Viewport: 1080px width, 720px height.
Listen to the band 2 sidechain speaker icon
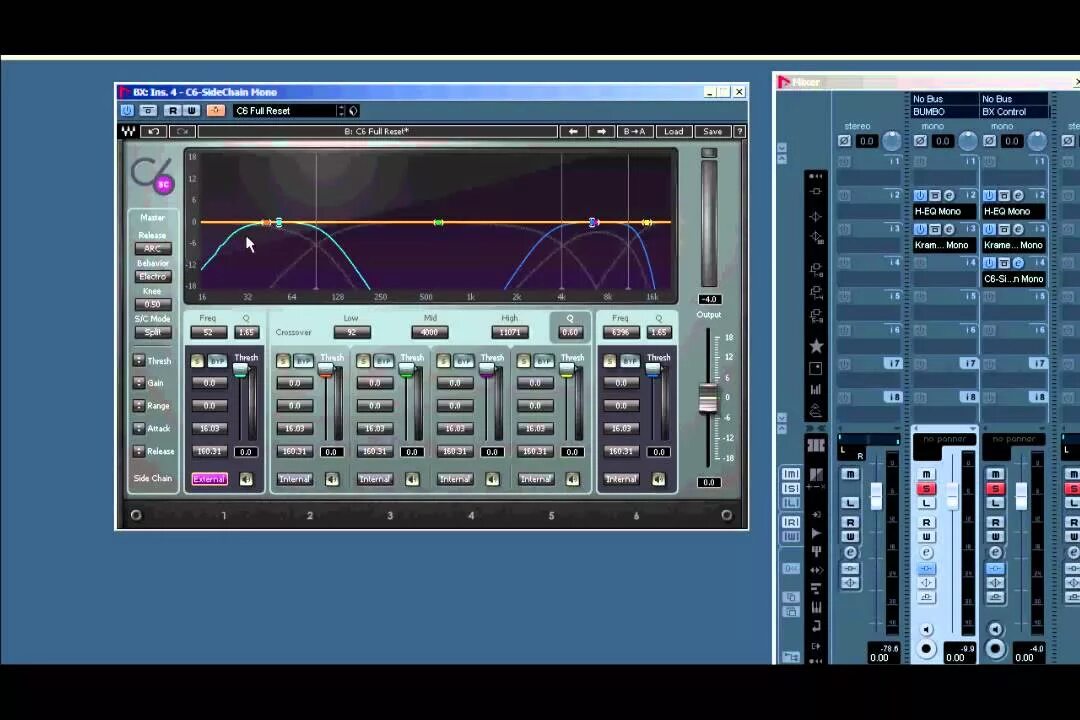(x=332, y=479)
